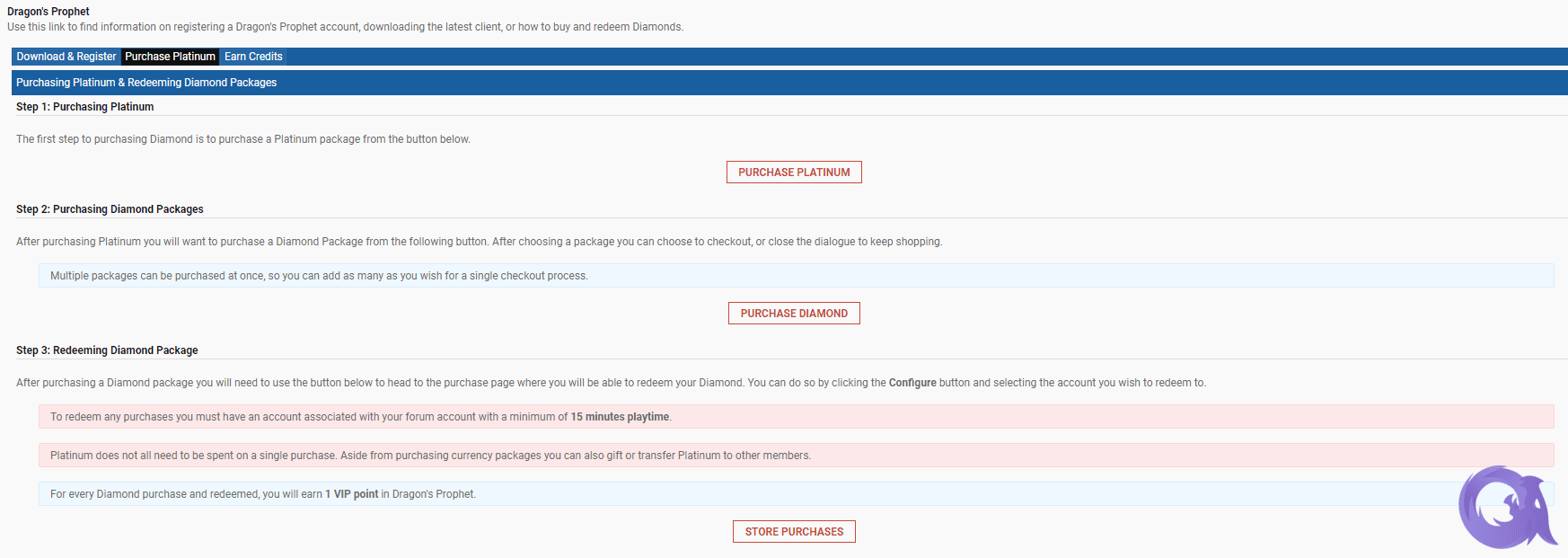Click the '1 VIP point' bold text
This screenshot has width=1568, height=558.
[x=352, y=494]
